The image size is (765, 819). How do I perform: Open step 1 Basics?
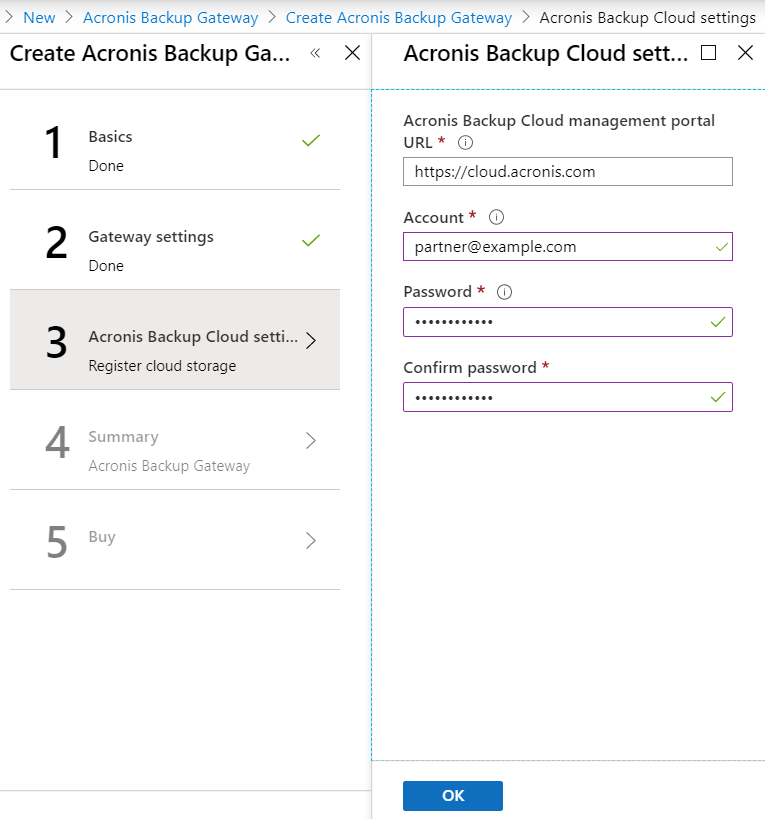(175, 139)
